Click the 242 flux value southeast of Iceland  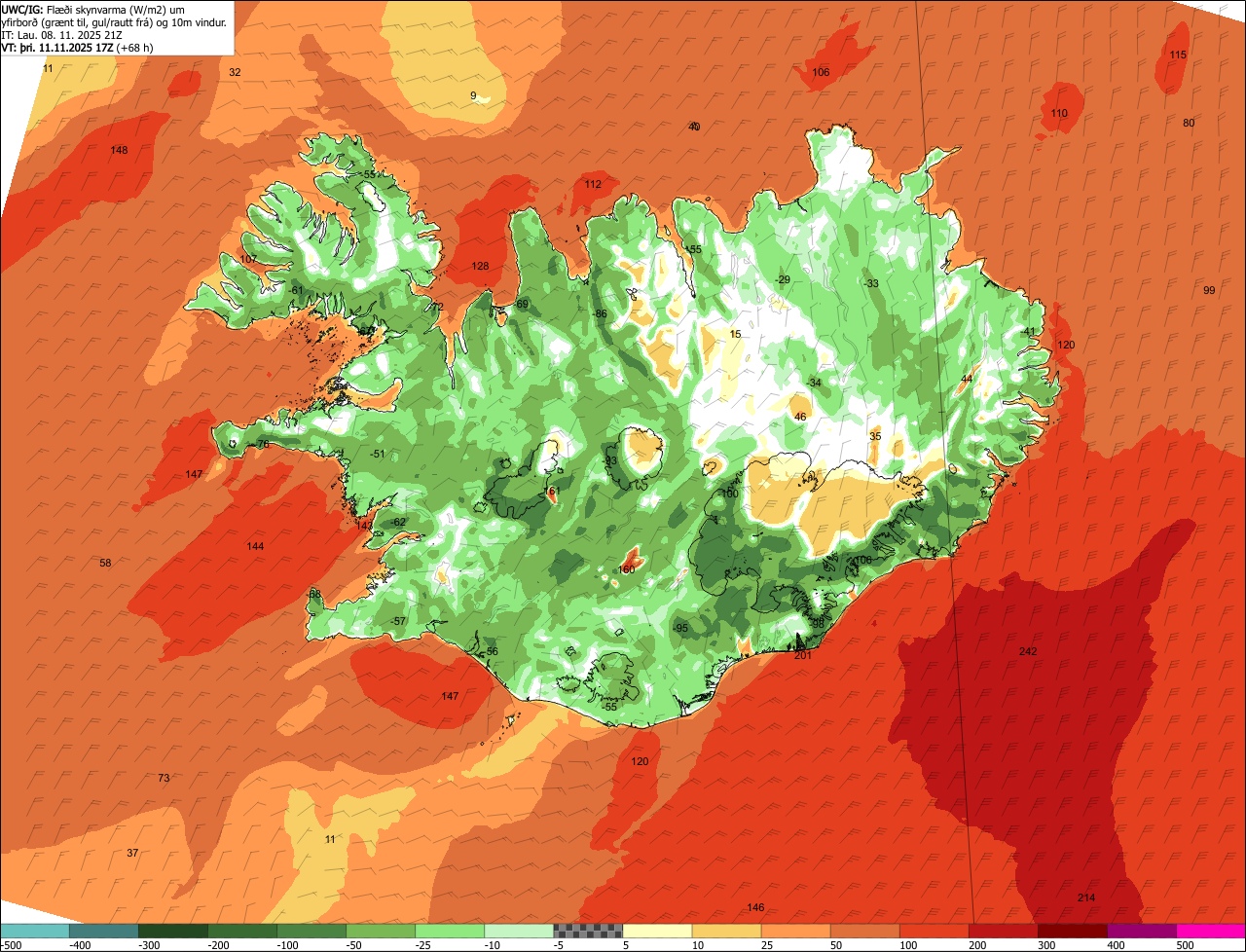[1028, 651]
